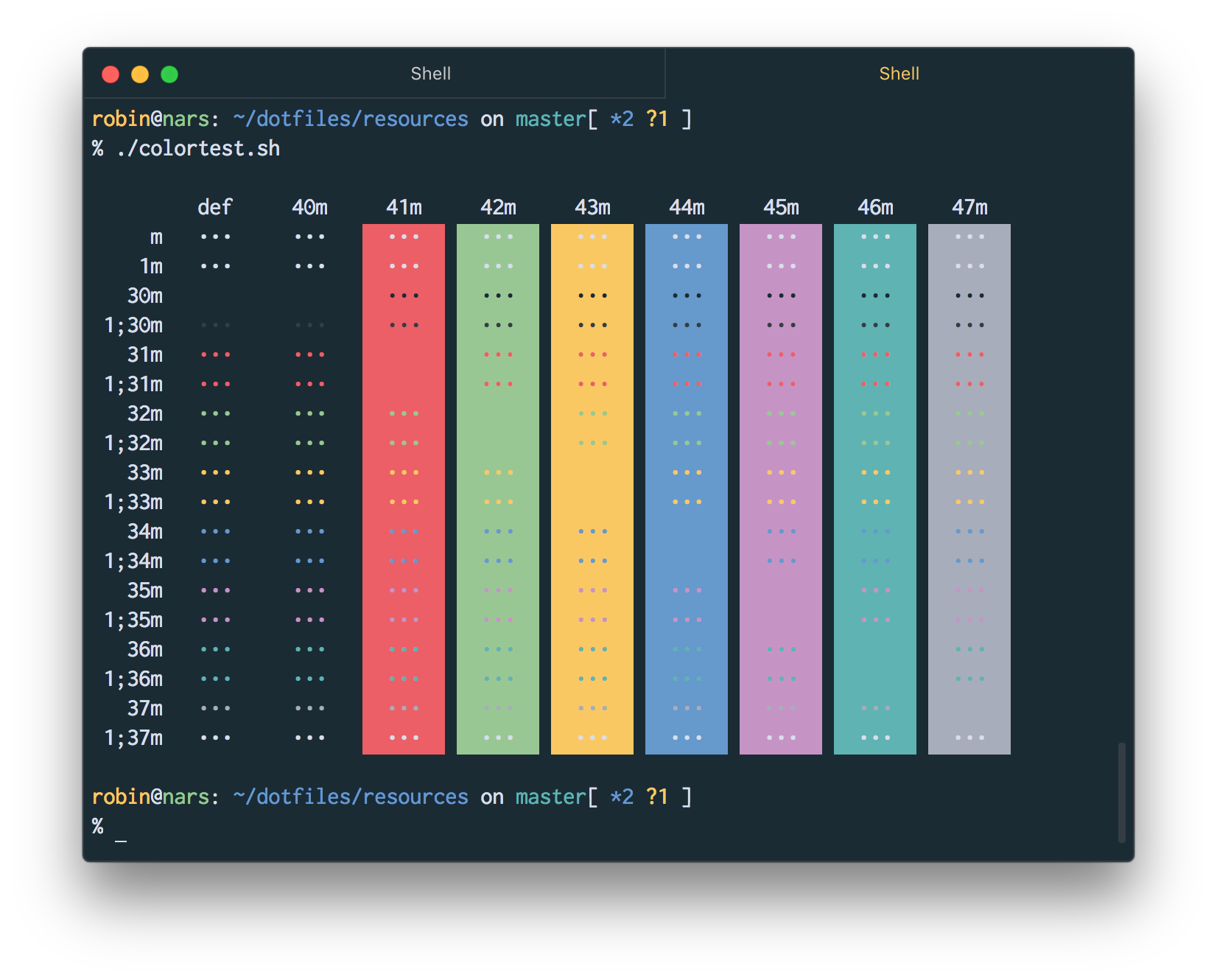The image size is (1217, 980).
Task: Click the purple 45m color column
Action: [x=781, y=489]
